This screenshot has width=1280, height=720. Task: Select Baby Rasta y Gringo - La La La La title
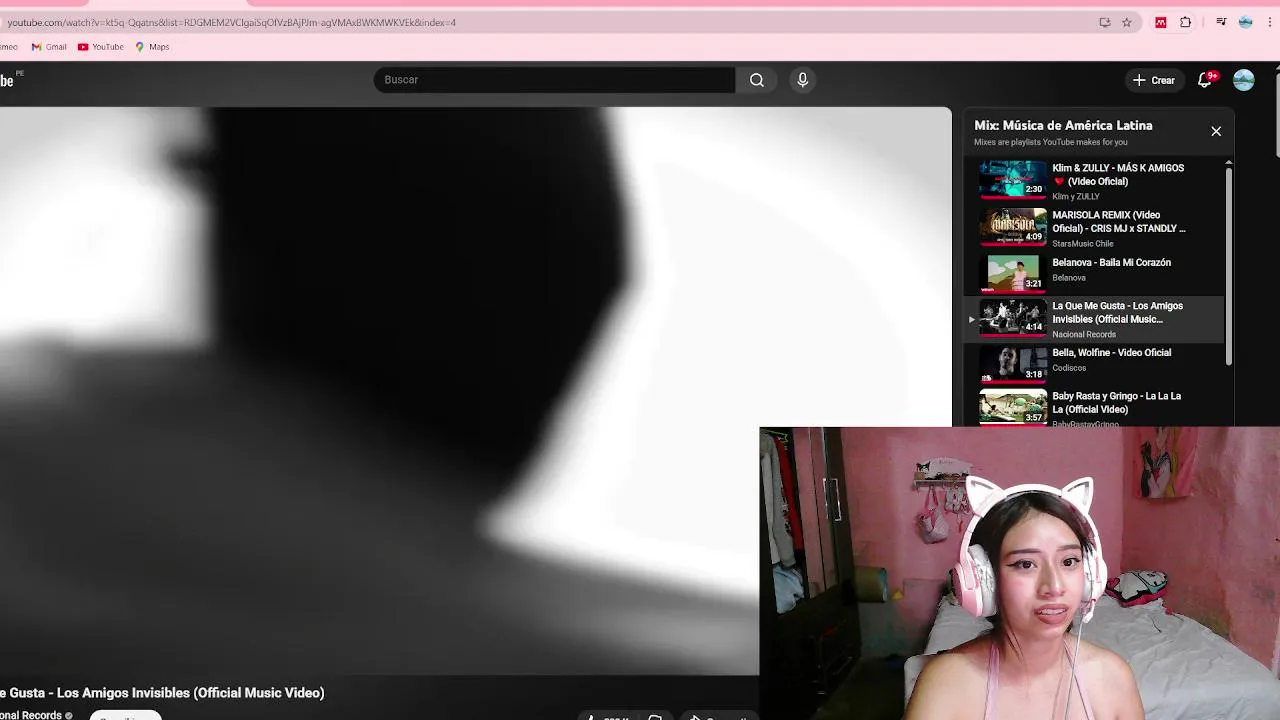point(1116,402)
